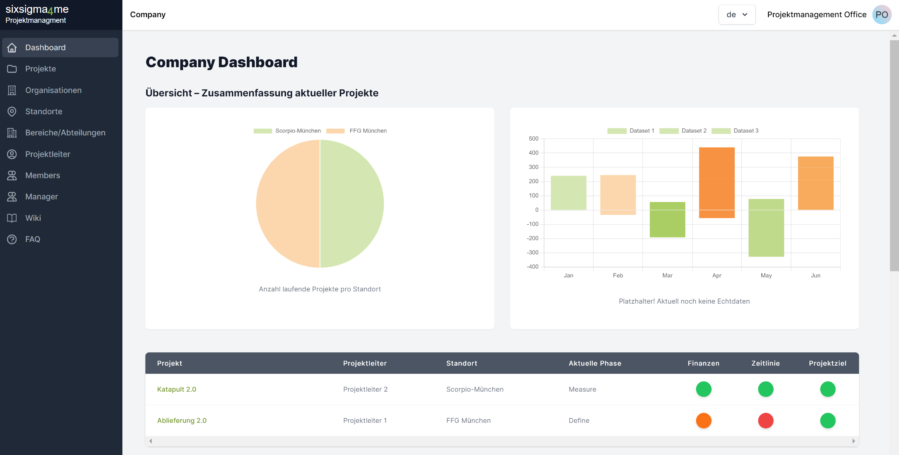
Task: Click the Aktuelle Phase column header
Action: point(595,363)
